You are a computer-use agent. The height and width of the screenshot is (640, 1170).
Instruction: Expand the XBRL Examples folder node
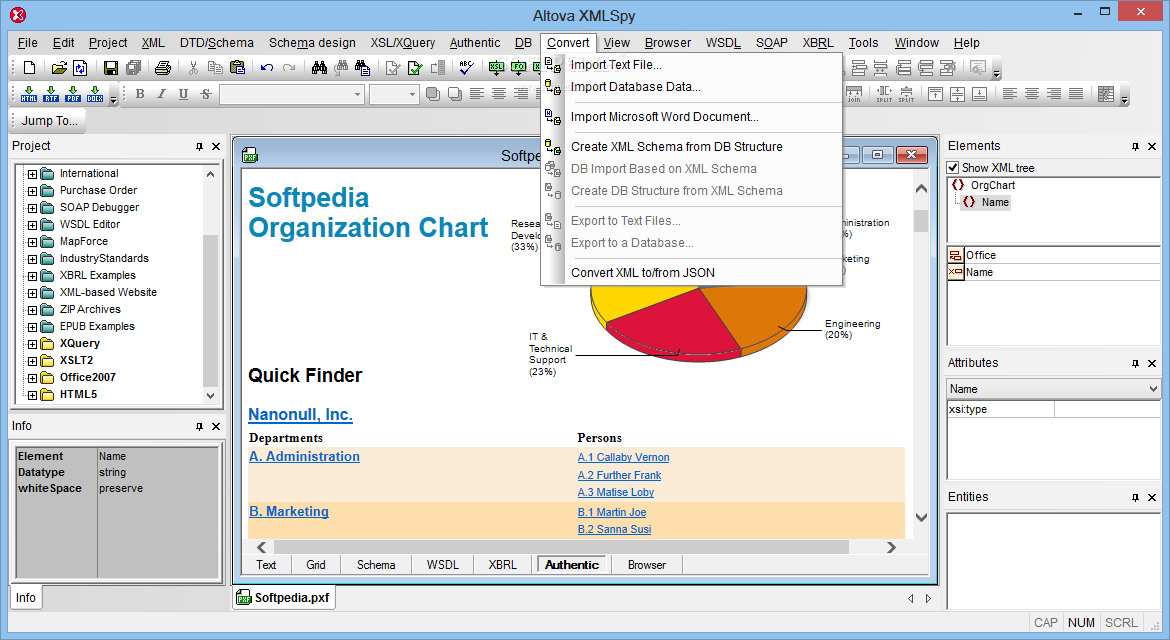32,276
